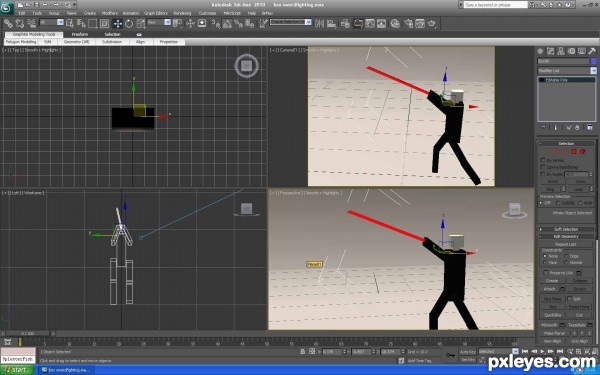Enable the Preserve UVs checkbox
Screen dimensions: 600x375
[546, 273]
